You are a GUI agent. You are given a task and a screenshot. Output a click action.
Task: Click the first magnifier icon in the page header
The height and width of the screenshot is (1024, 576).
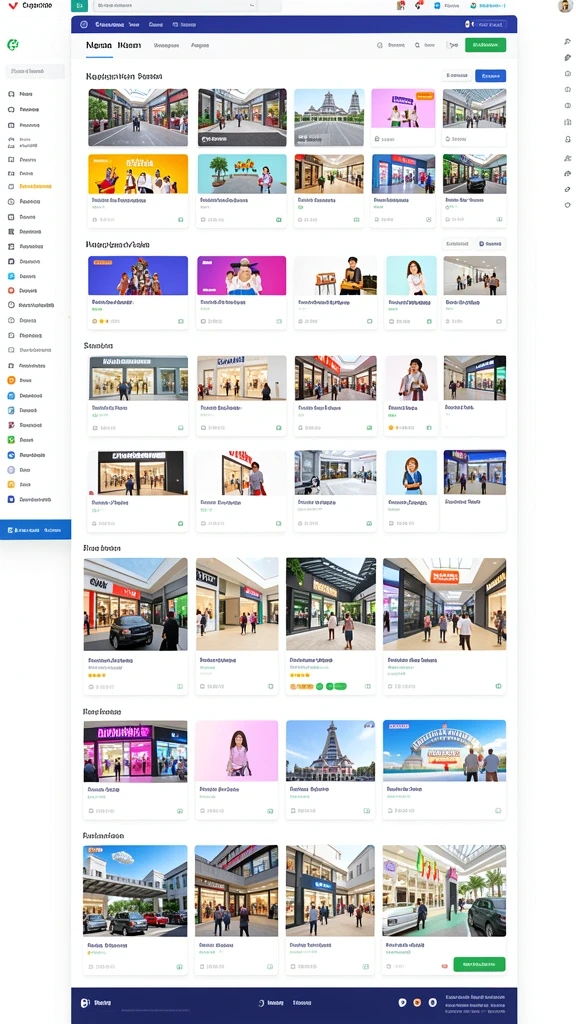[379, 46]
